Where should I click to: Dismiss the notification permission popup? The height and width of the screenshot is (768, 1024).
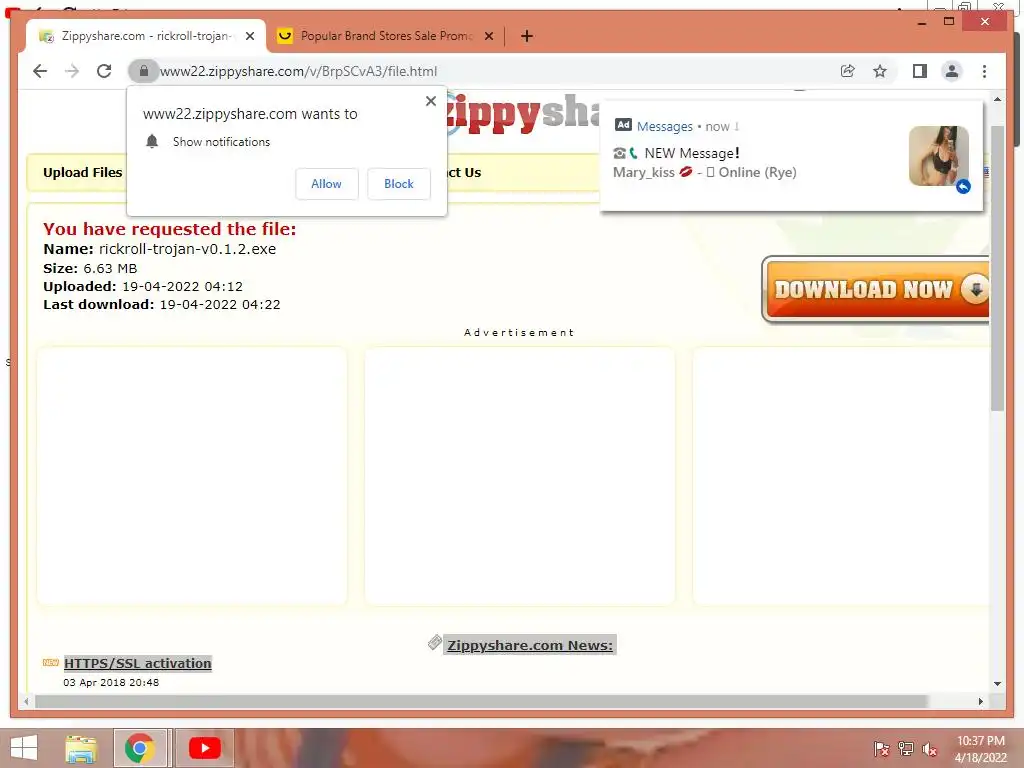pos(430,101)
